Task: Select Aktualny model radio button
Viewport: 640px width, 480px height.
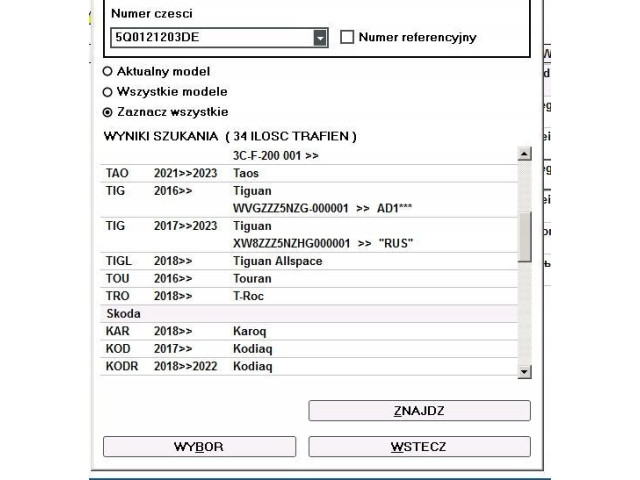Action: click(108, 72)
